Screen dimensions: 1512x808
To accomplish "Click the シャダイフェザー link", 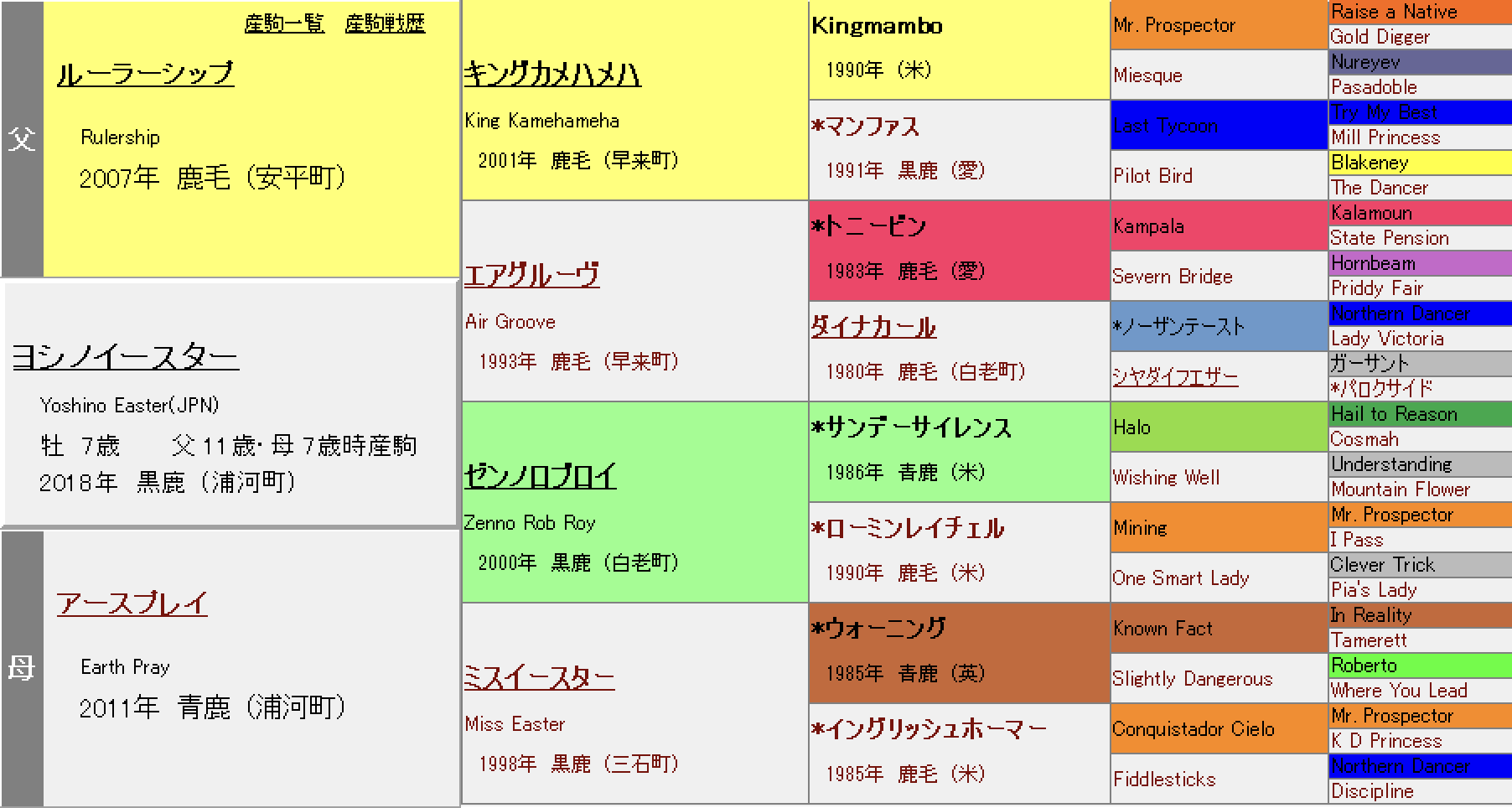I will pyautogui.click(x=1175, y=377).
